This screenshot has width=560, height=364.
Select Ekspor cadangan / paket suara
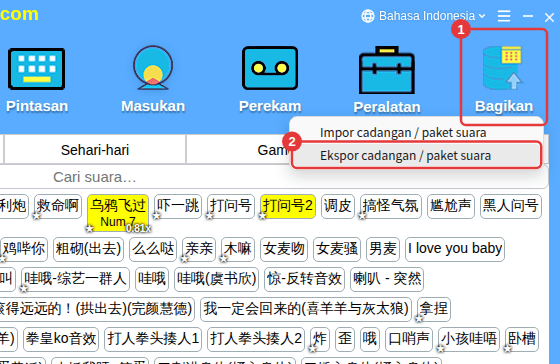[x=405, y=155]
